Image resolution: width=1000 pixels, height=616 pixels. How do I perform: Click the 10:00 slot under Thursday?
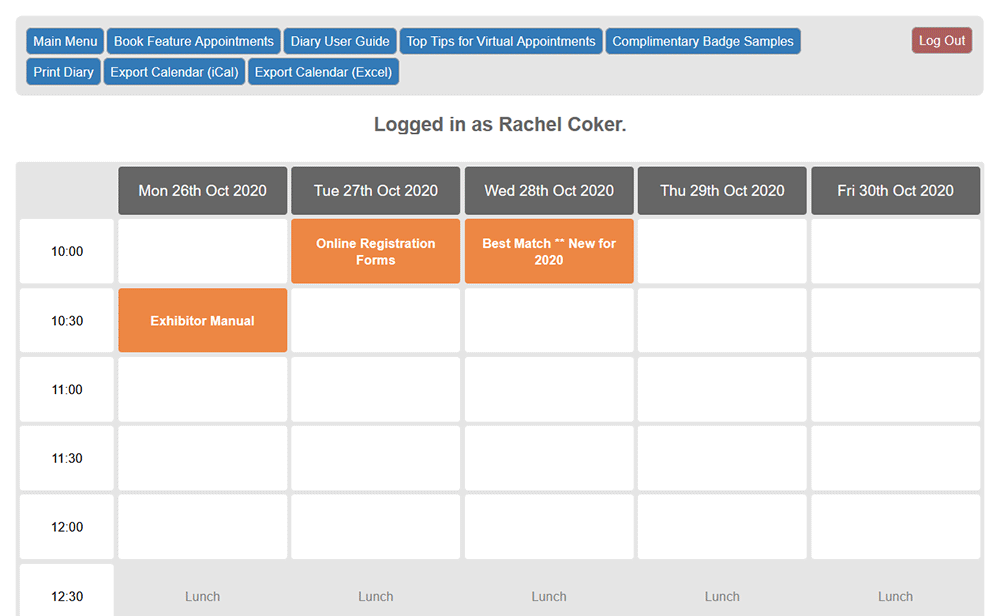tap(721, 251)
